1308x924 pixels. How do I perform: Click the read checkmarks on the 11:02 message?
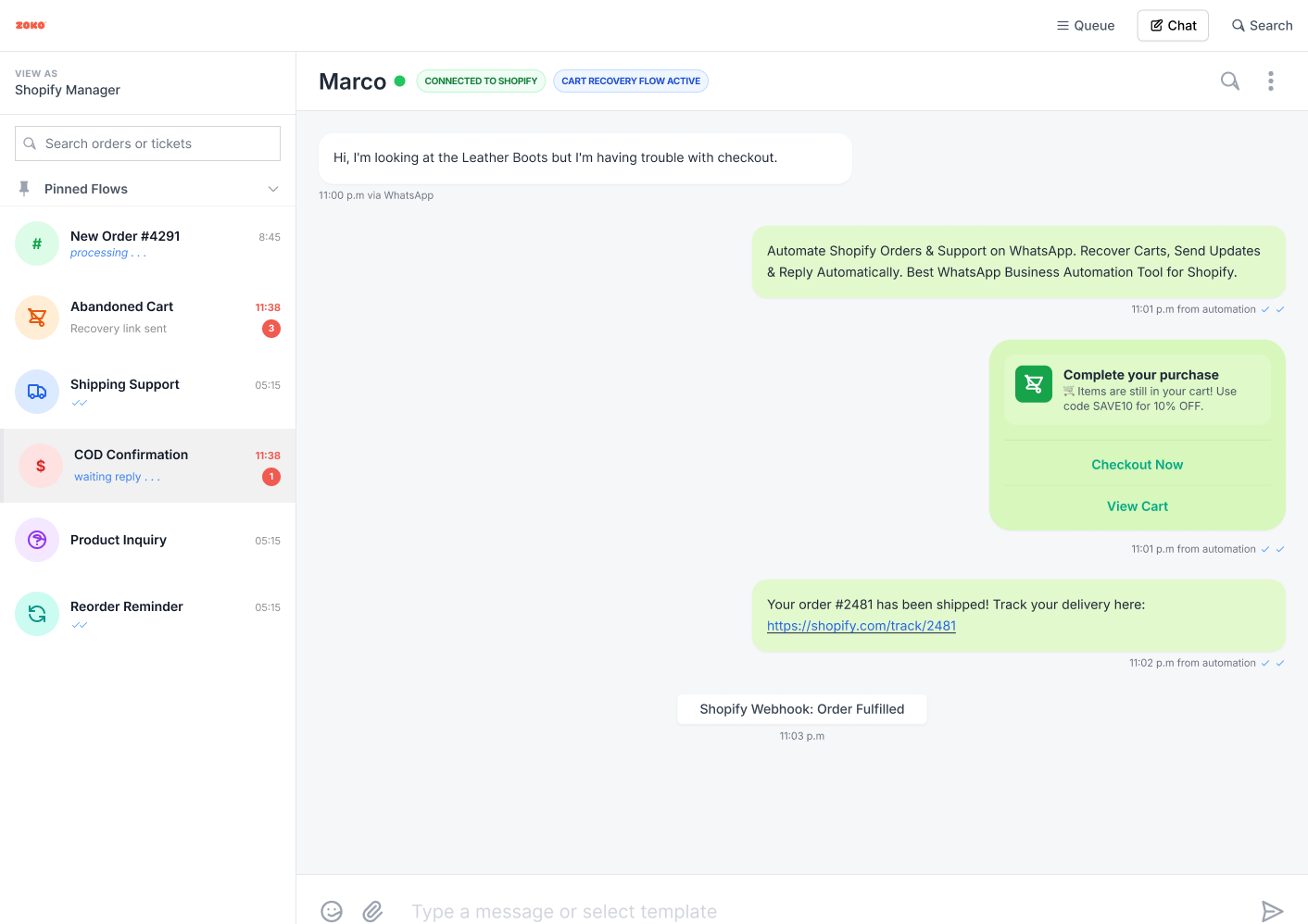coord(1273,663)
